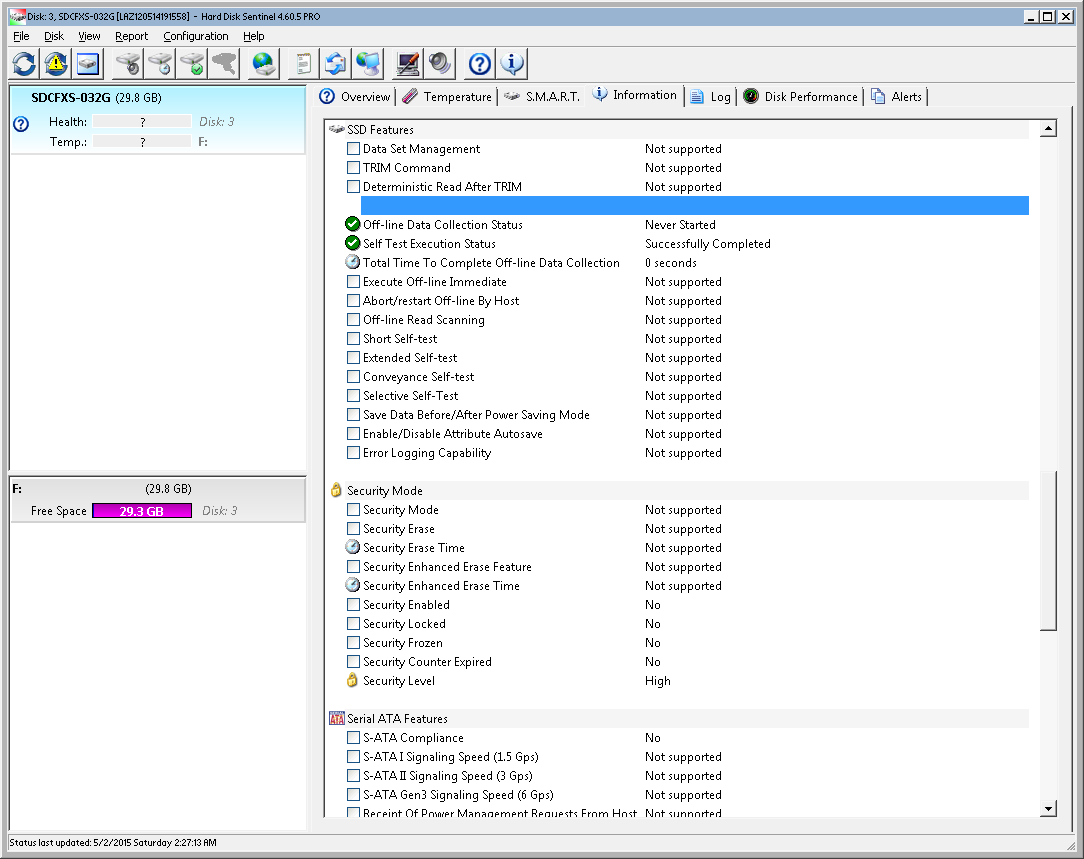Collapse the SSD Features section header

[x=379, y=130]
